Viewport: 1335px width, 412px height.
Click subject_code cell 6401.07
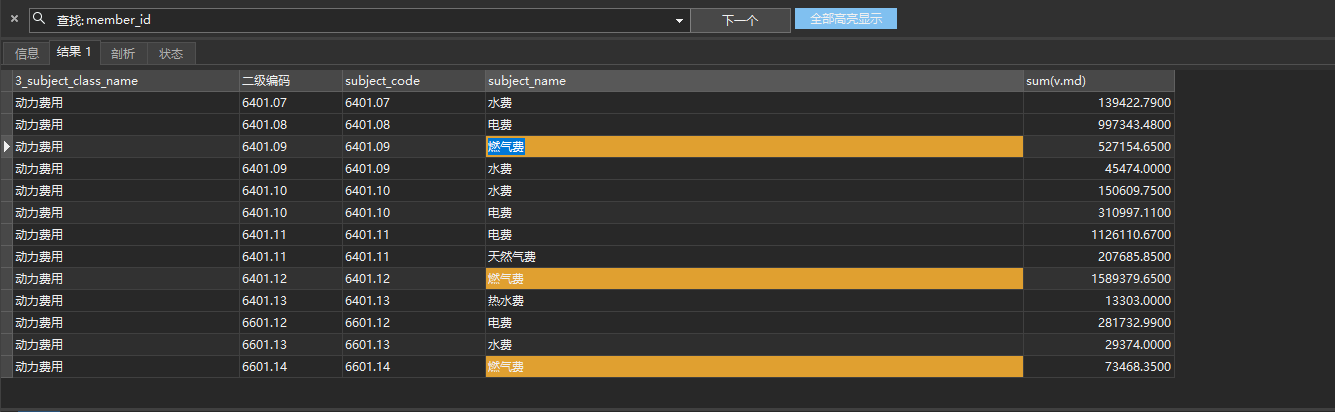pos(413,103)
